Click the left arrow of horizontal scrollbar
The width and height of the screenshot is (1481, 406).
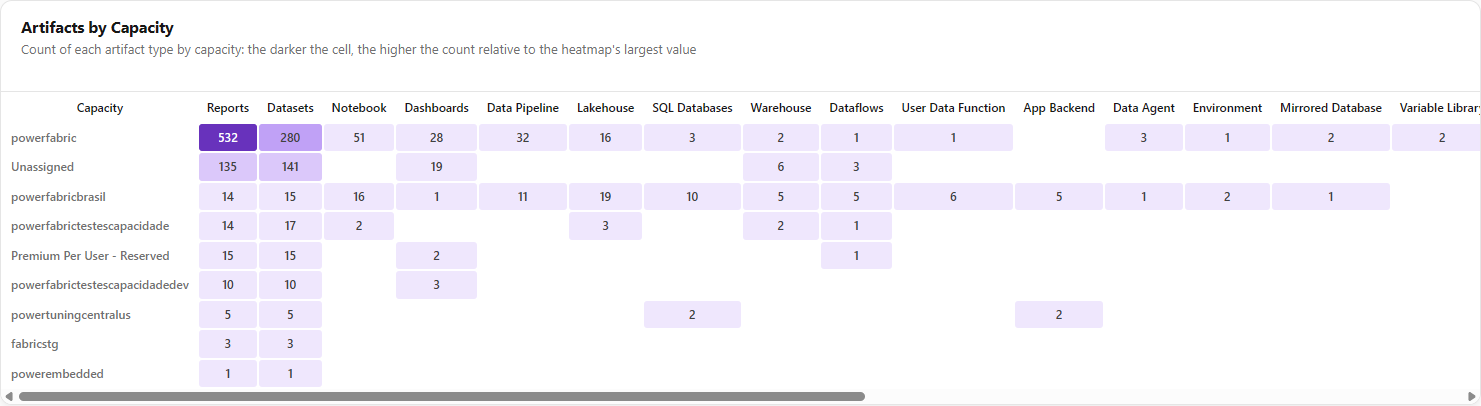8,397
